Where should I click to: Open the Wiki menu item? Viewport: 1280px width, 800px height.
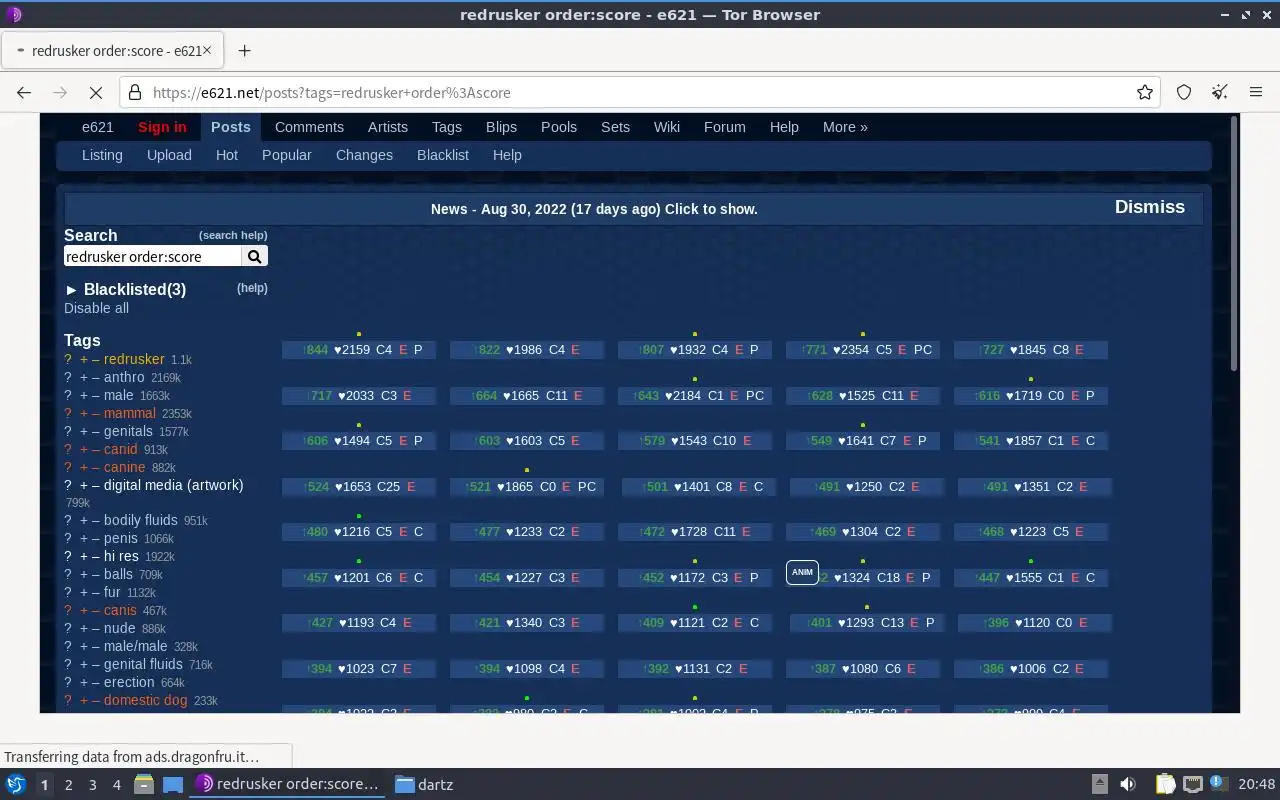click(667, 127)
